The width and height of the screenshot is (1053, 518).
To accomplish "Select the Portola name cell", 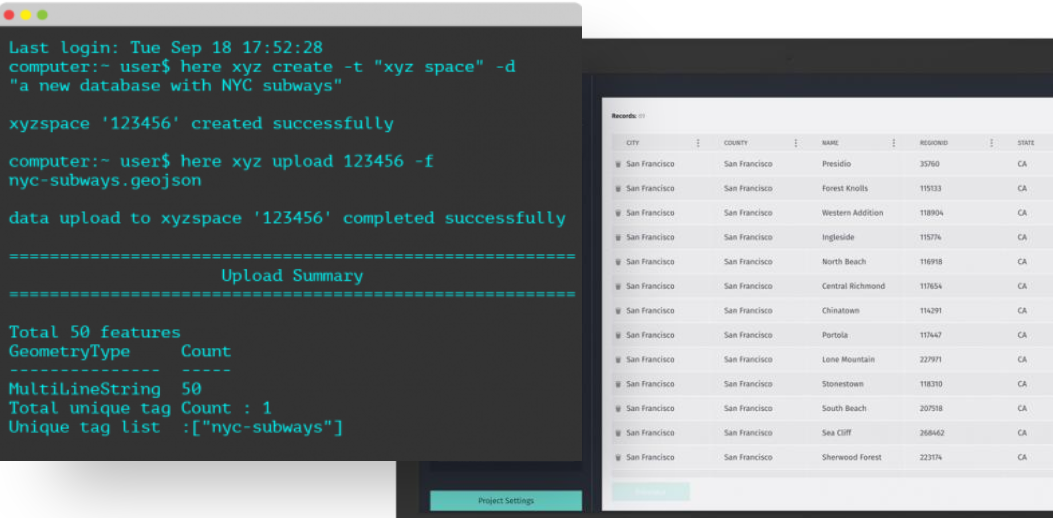I will pos(835,335).
